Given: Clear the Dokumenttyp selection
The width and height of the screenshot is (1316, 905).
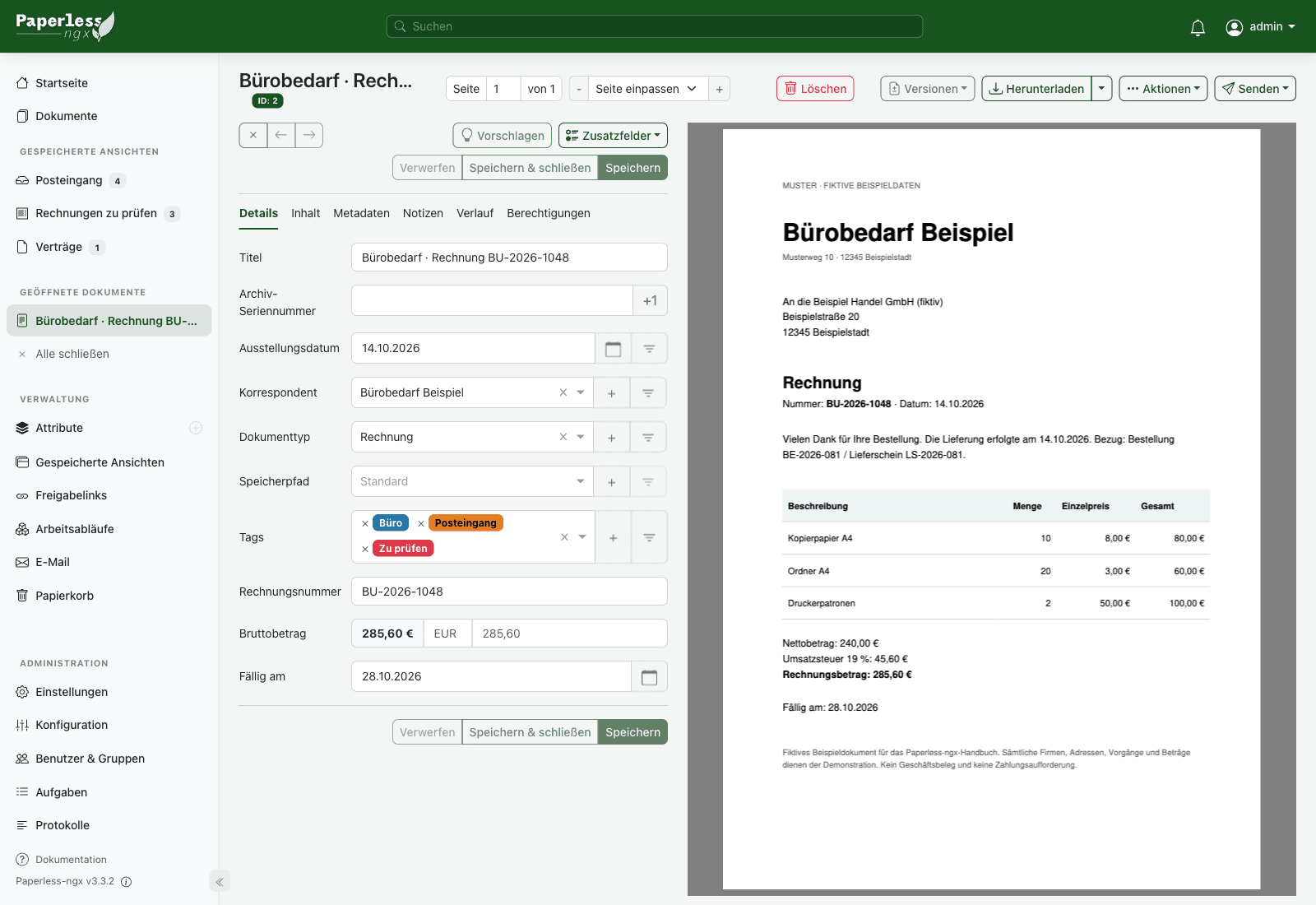Looking at the screenshot, I should [563, 437].
